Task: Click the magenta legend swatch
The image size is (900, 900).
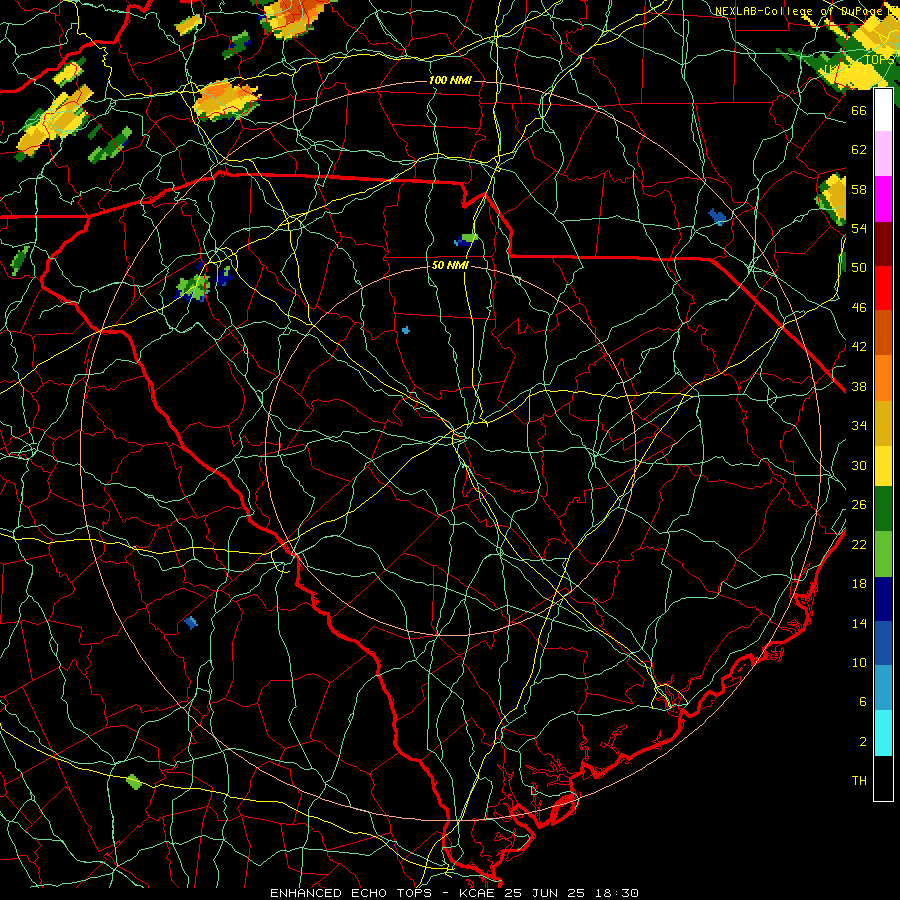Action: pyautogui.click(x=883, y=199)
